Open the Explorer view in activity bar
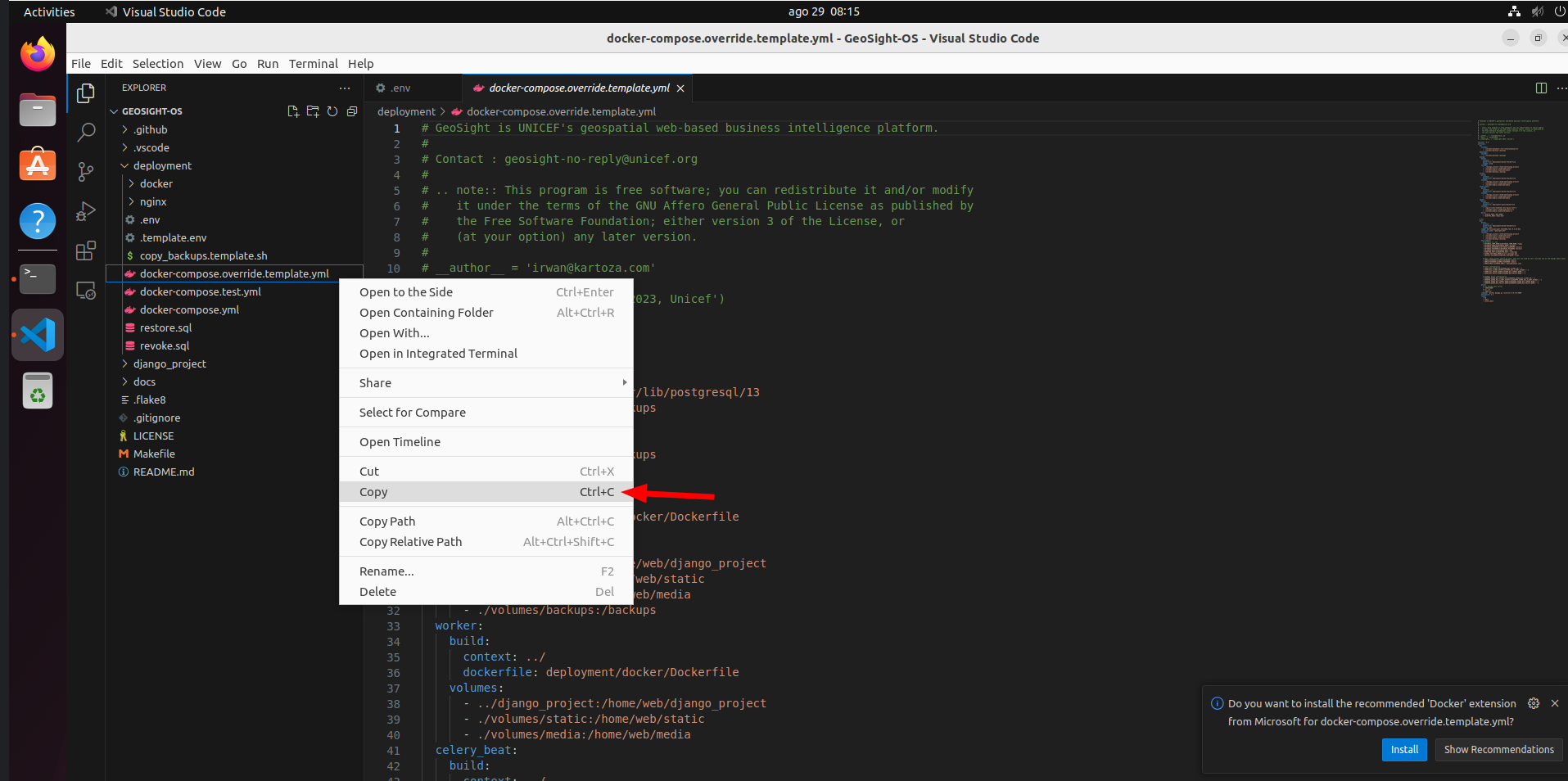 point(86,93)
